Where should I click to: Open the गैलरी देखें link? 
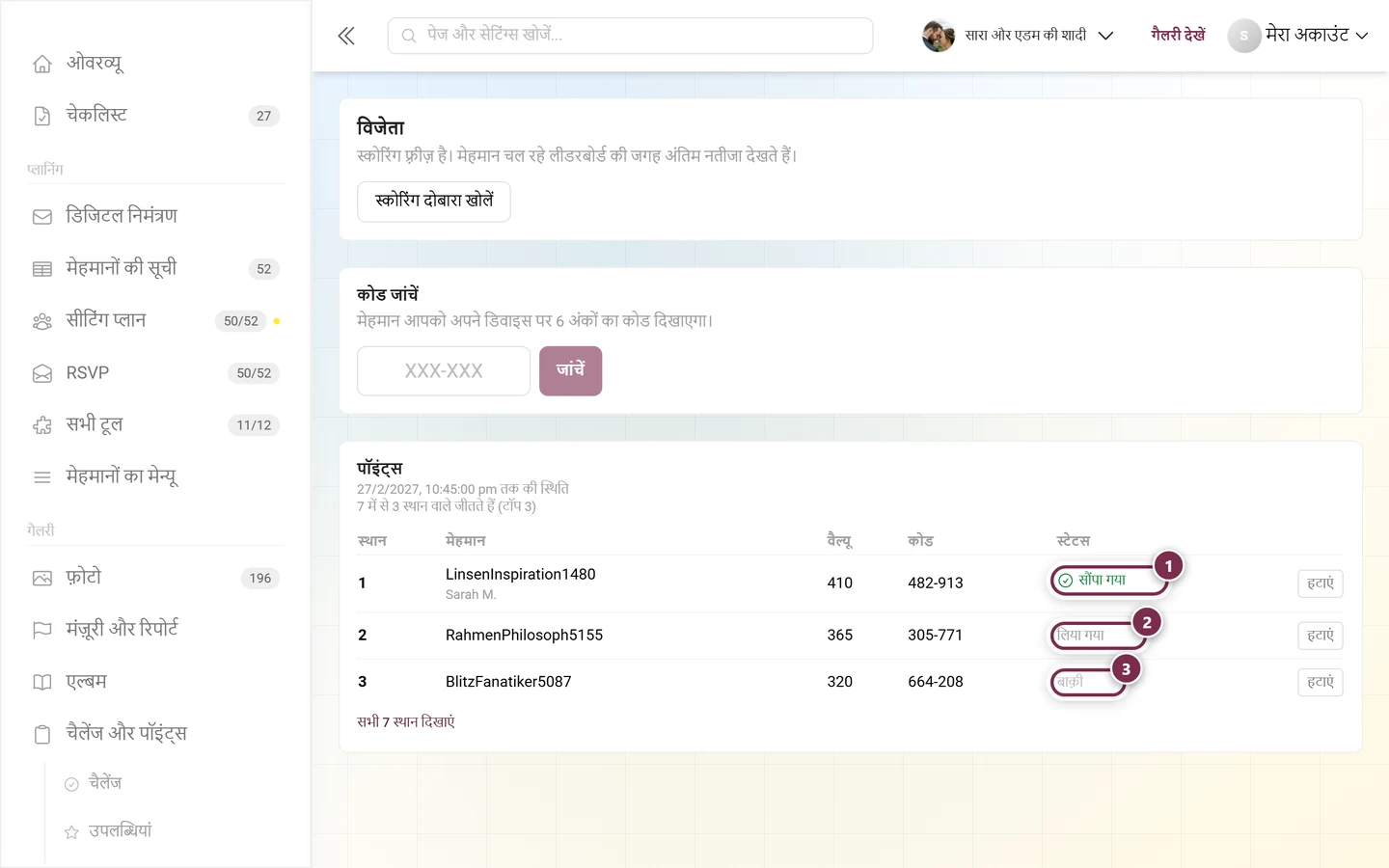pos(1179,36)
